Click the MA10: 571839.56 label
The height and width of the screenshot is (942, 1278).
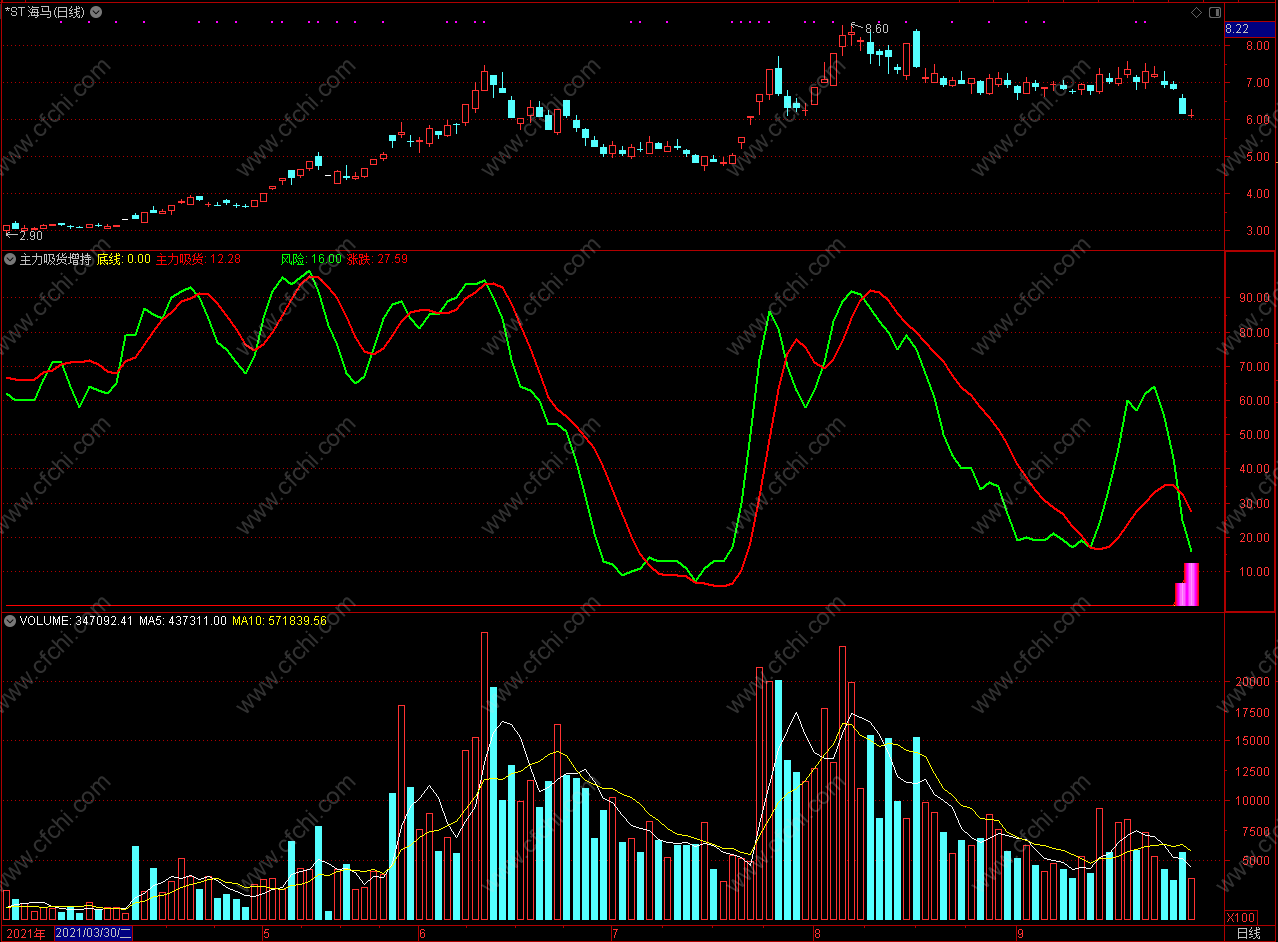280,621
